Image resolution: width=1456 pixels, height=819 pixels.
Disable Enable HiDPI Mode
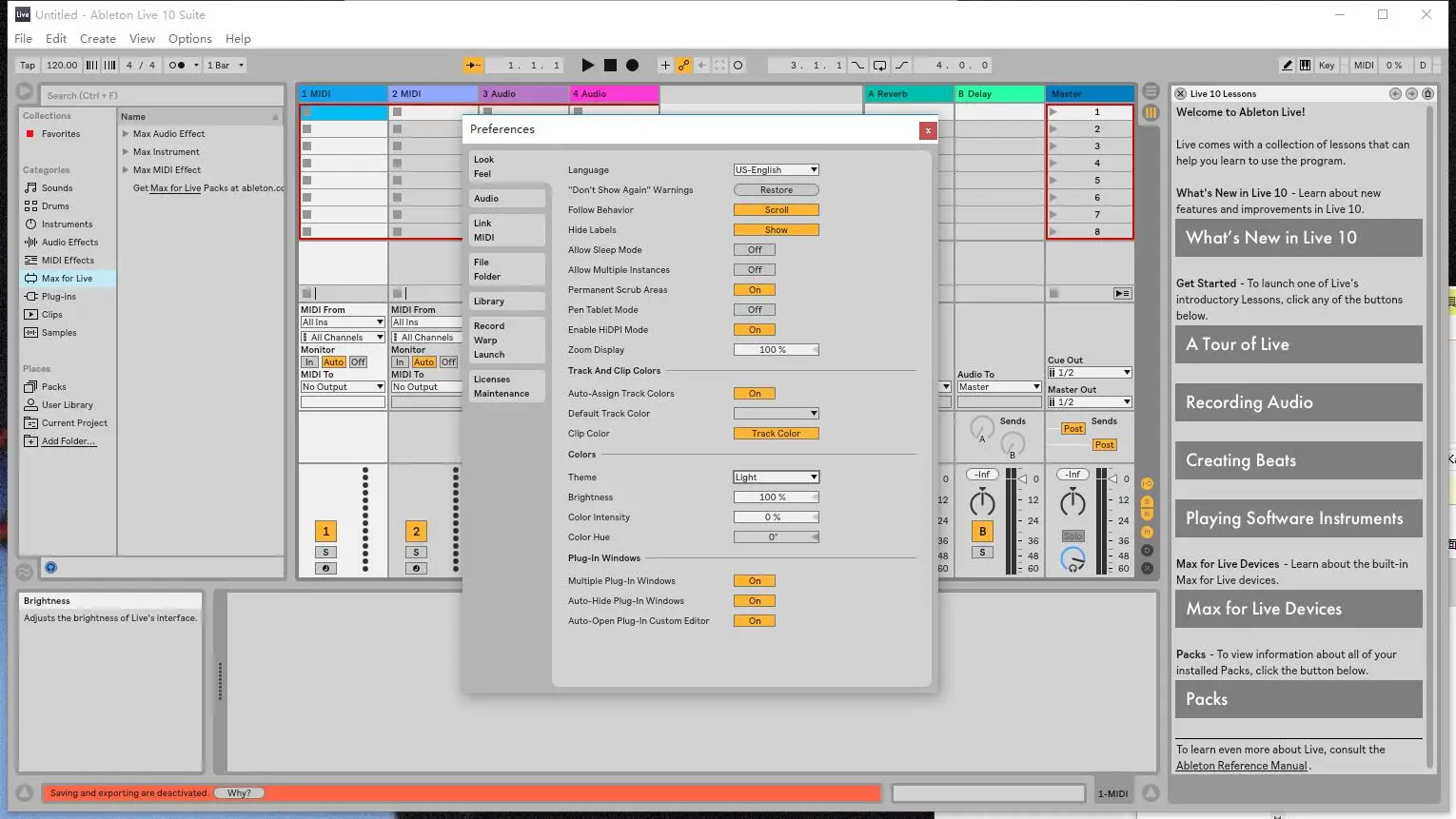(755, 329)
